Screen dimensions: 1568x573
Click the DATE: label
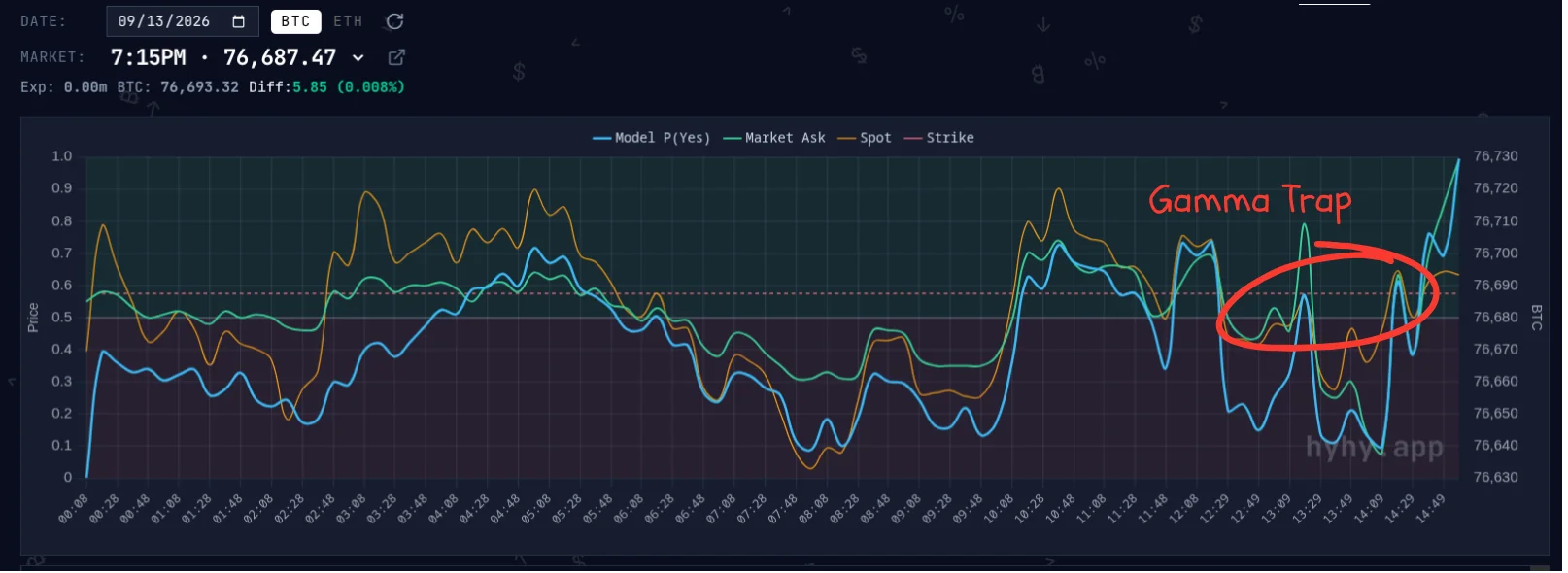pos(44,21)
